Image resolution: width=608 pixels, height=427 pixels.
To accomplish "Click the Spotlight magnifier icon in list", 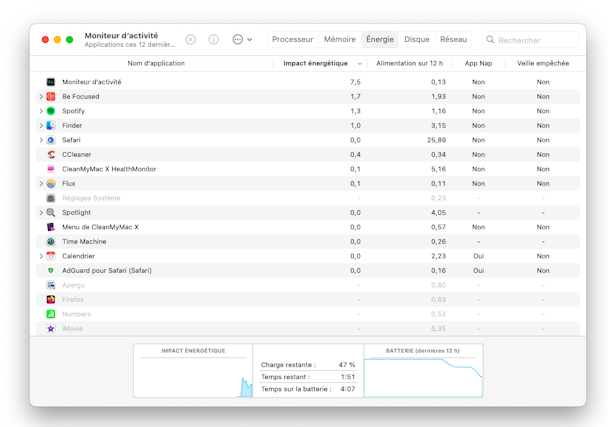I will coord(51,213).
